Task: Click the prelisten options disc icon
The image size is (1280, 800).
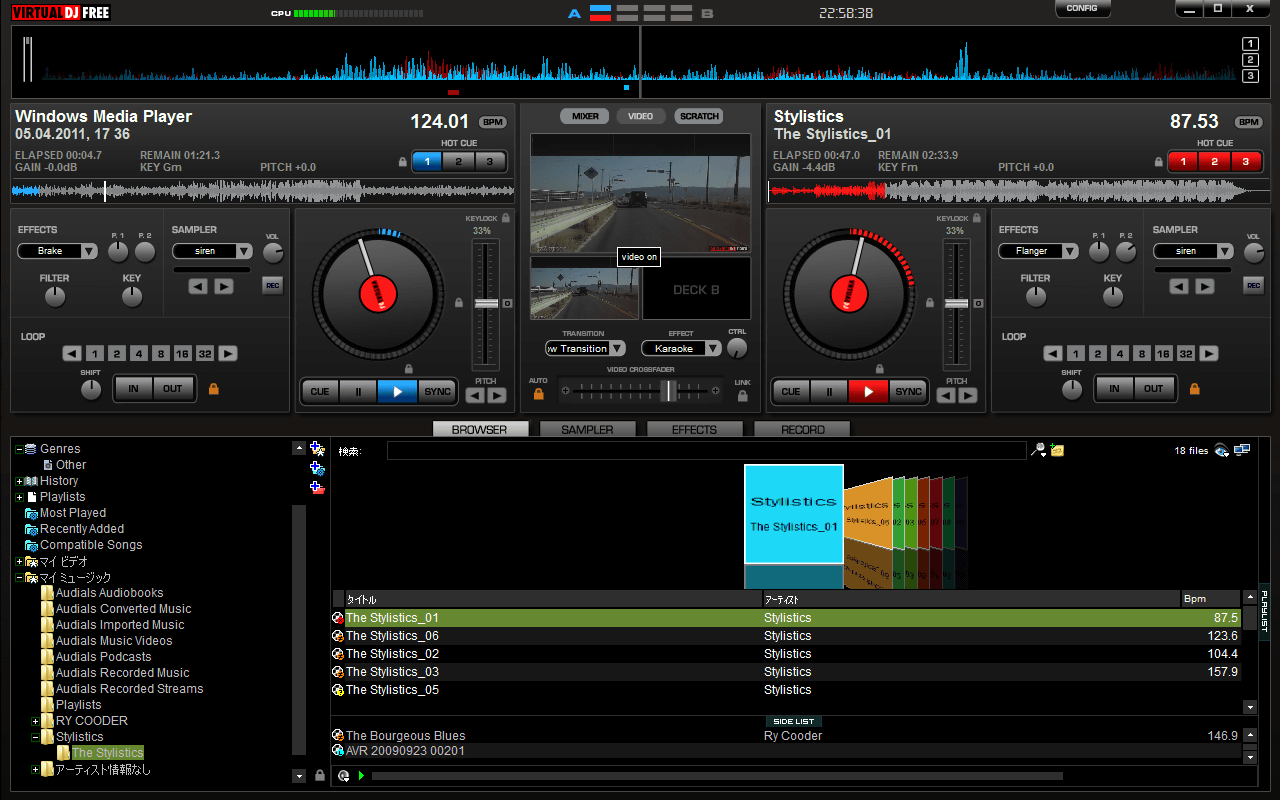Action: coord(343,775)
